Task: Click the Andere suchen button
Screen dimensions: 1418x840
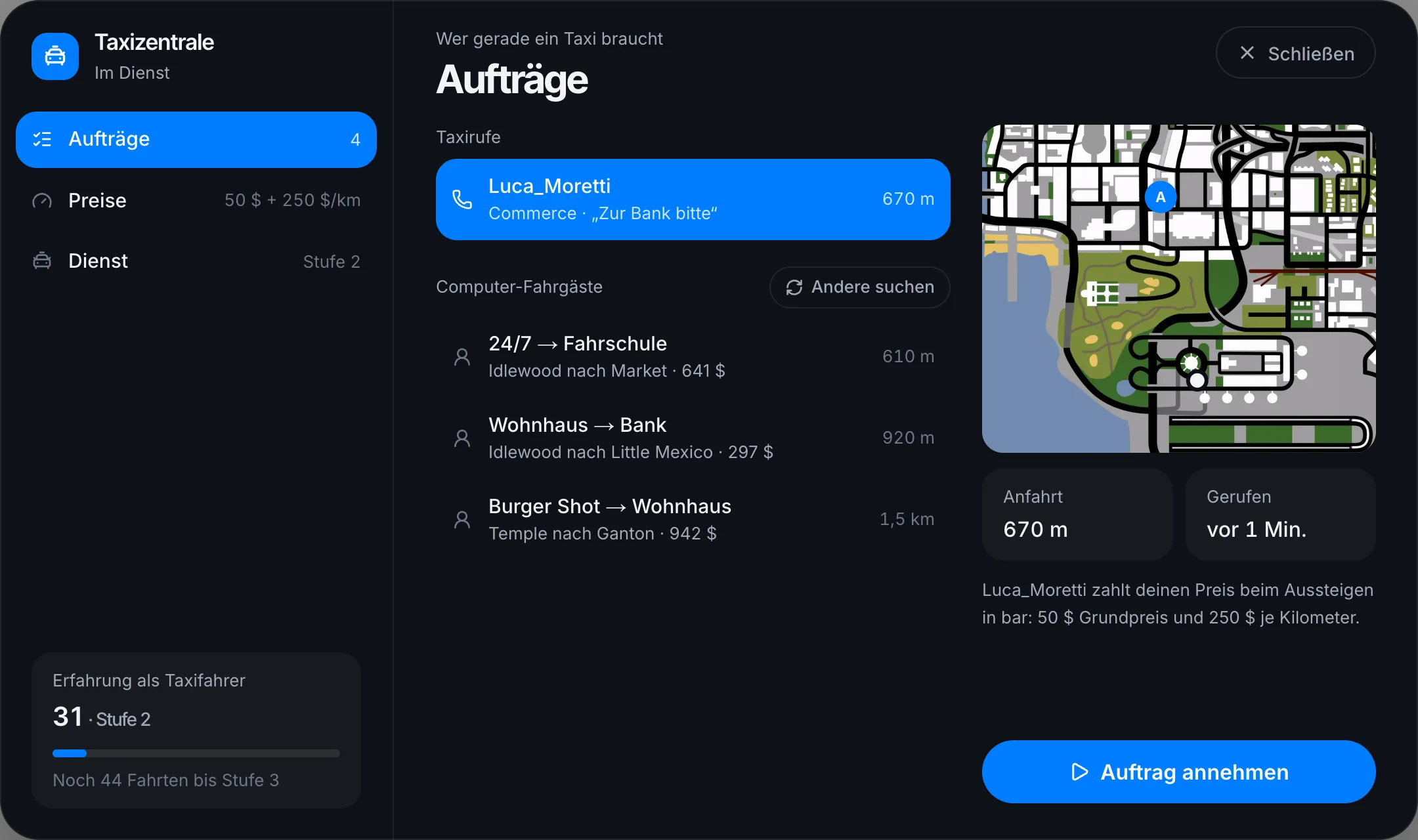Action: 859,287
